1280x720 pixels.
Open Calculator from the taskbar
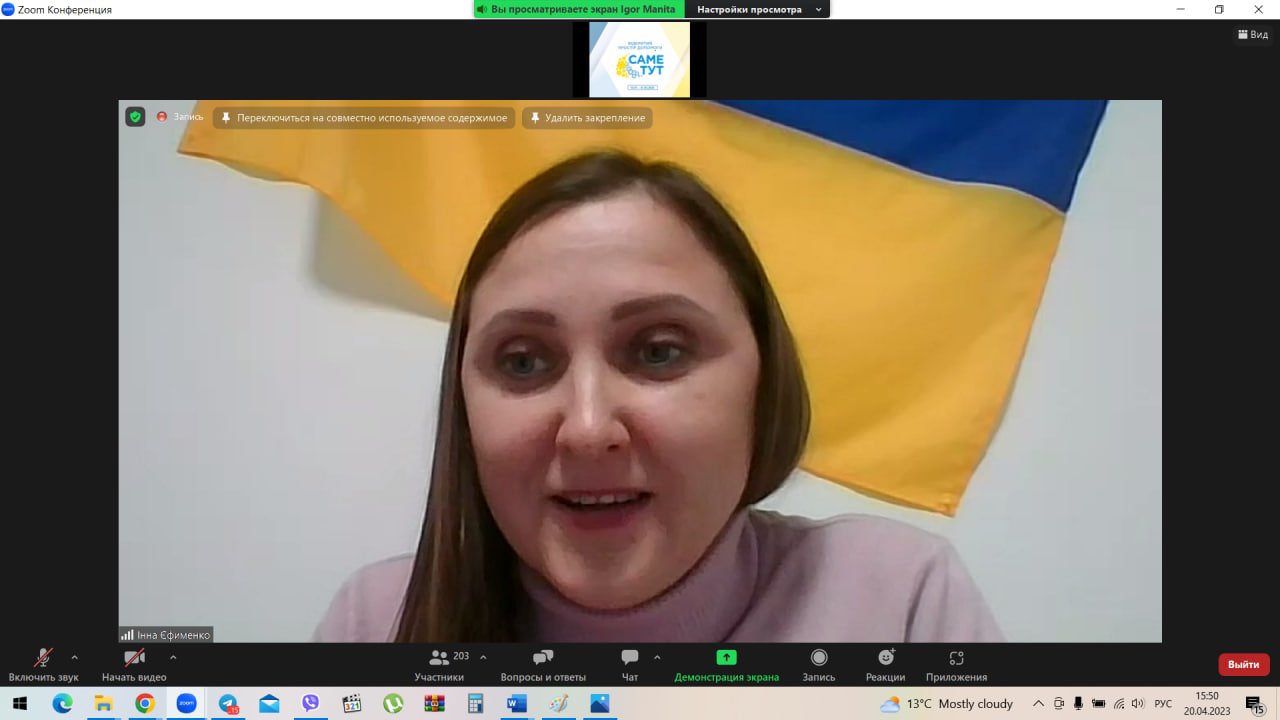tap(476, 703)
